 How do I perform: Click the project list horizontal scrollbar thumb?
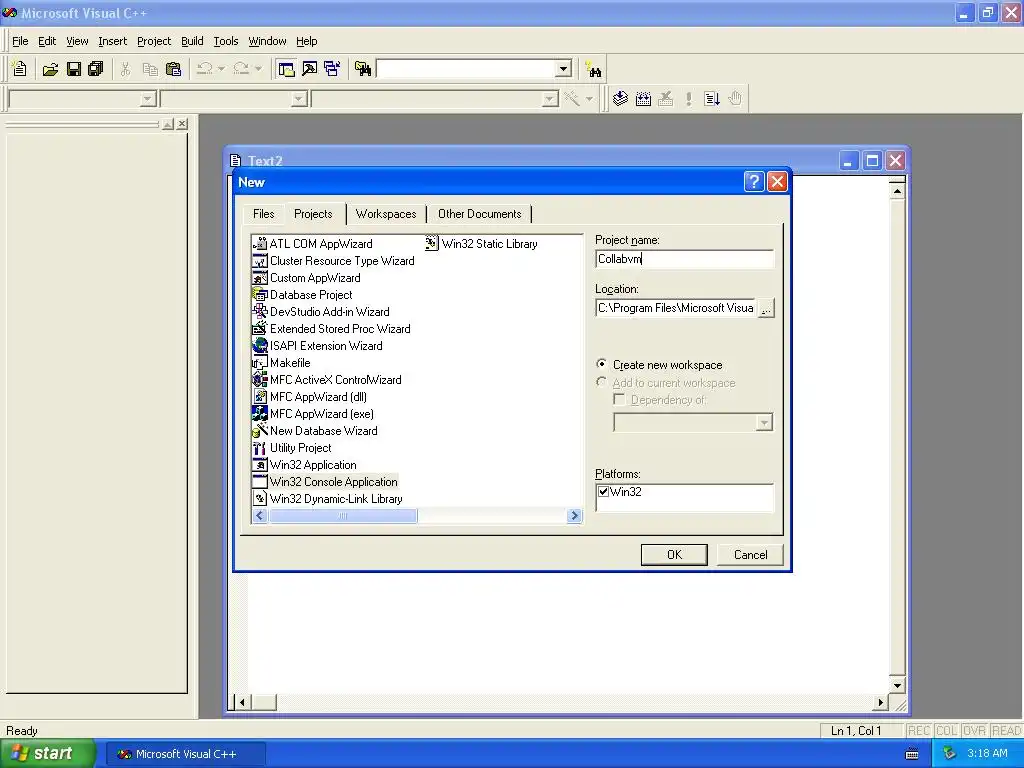(343, 516)
